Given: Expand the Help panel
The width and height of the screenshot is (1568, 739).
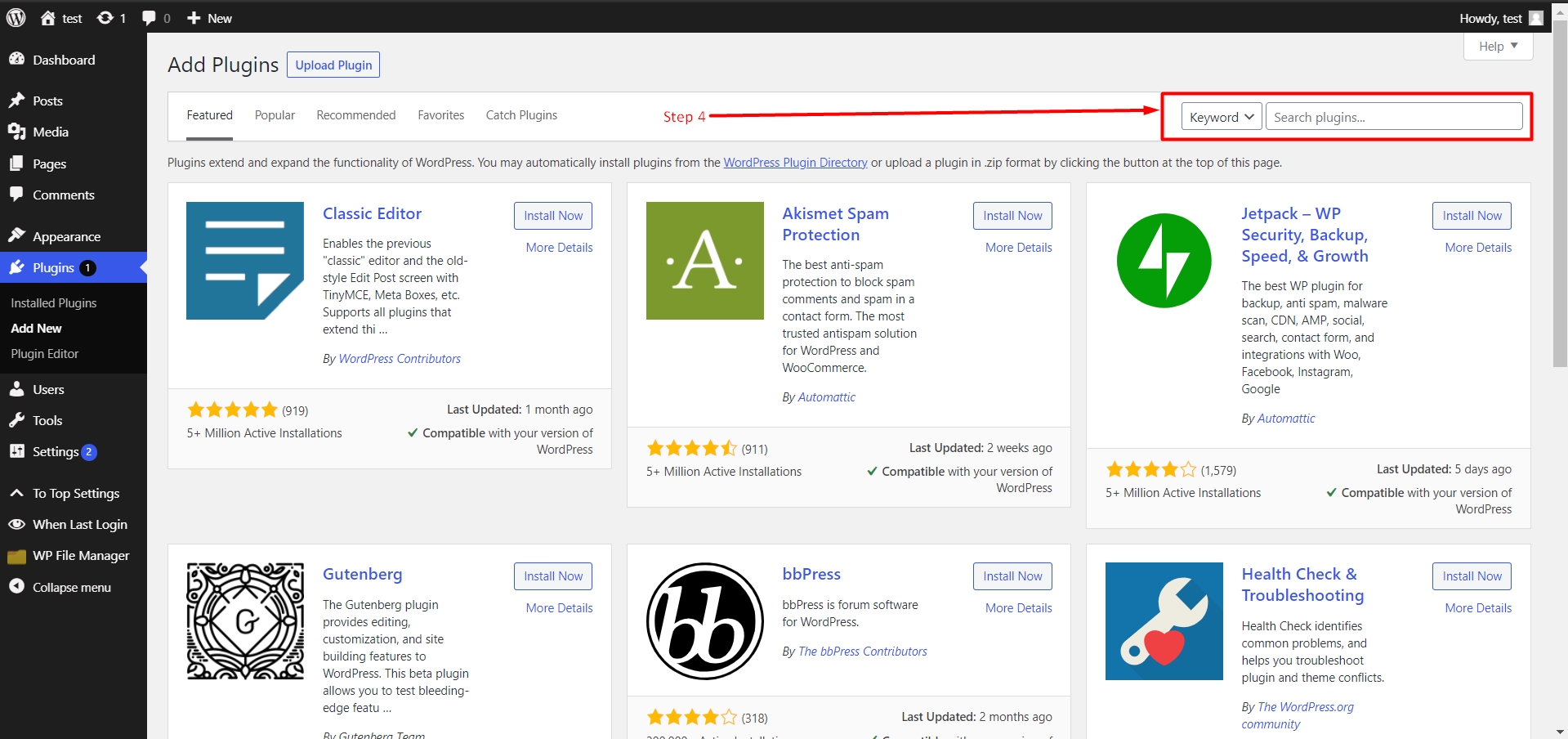Looking at the screenshot, I should [1498, 46].
